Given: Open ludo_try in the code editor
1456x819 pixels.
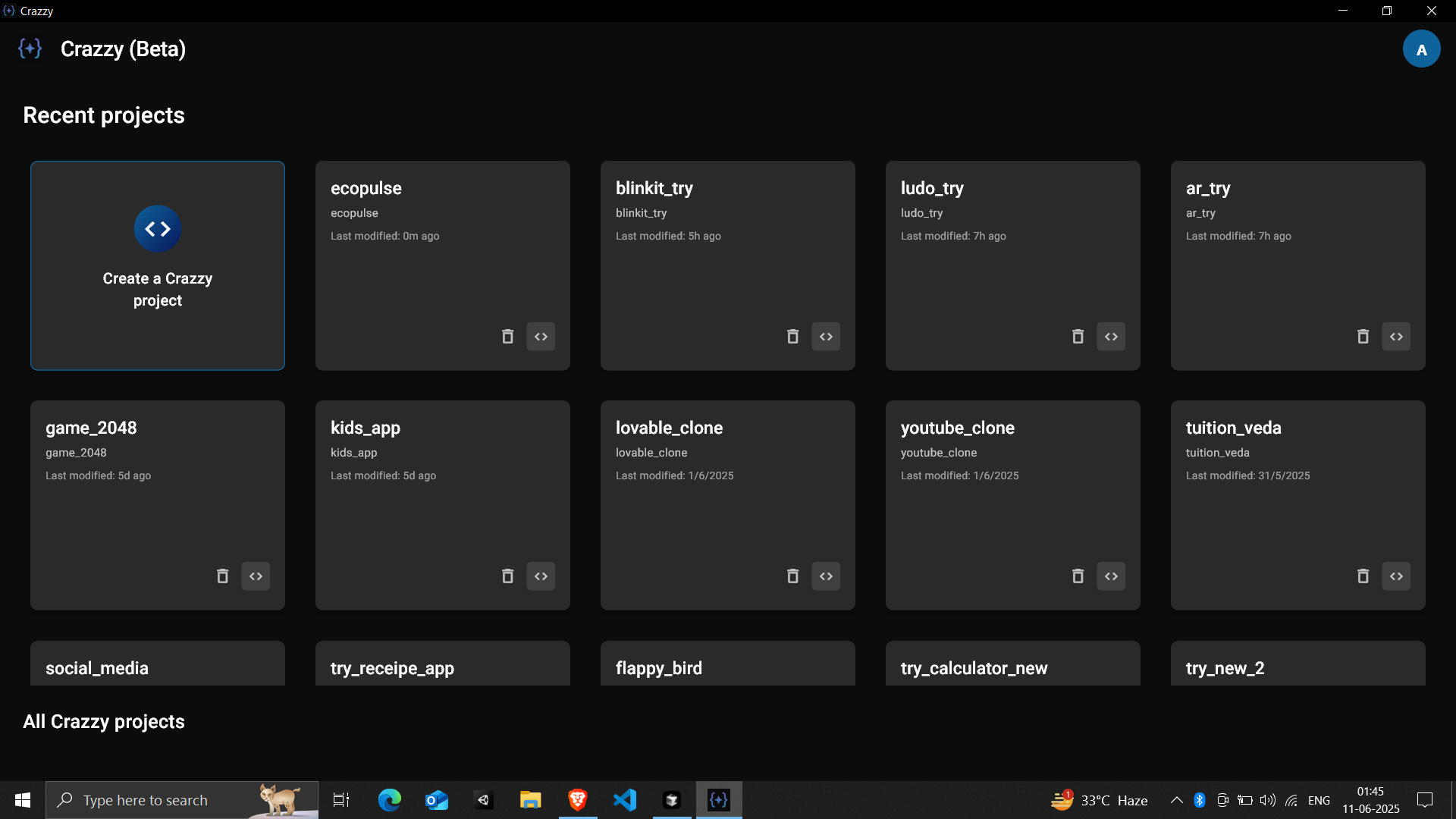Looking at the screenshot, I should tap(1111, 336).
